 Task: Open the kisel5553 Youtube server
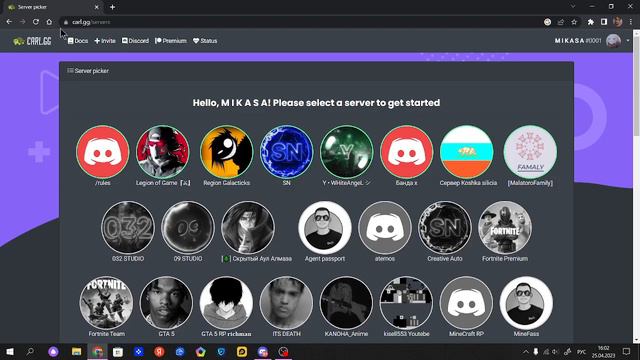click(407, 303)
